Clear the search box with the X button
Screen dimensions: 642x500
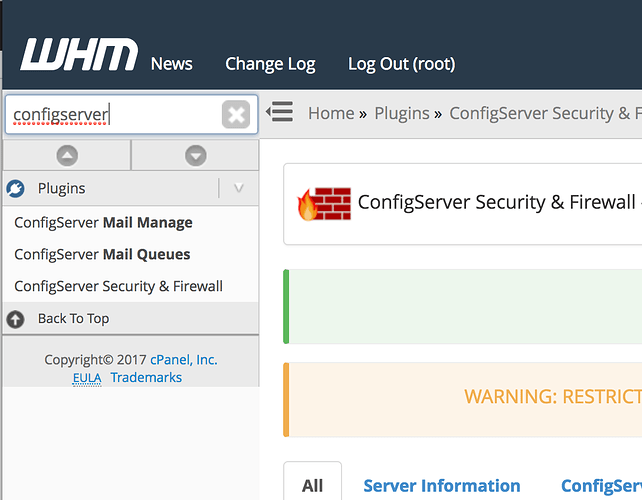[x=236, y=114]
